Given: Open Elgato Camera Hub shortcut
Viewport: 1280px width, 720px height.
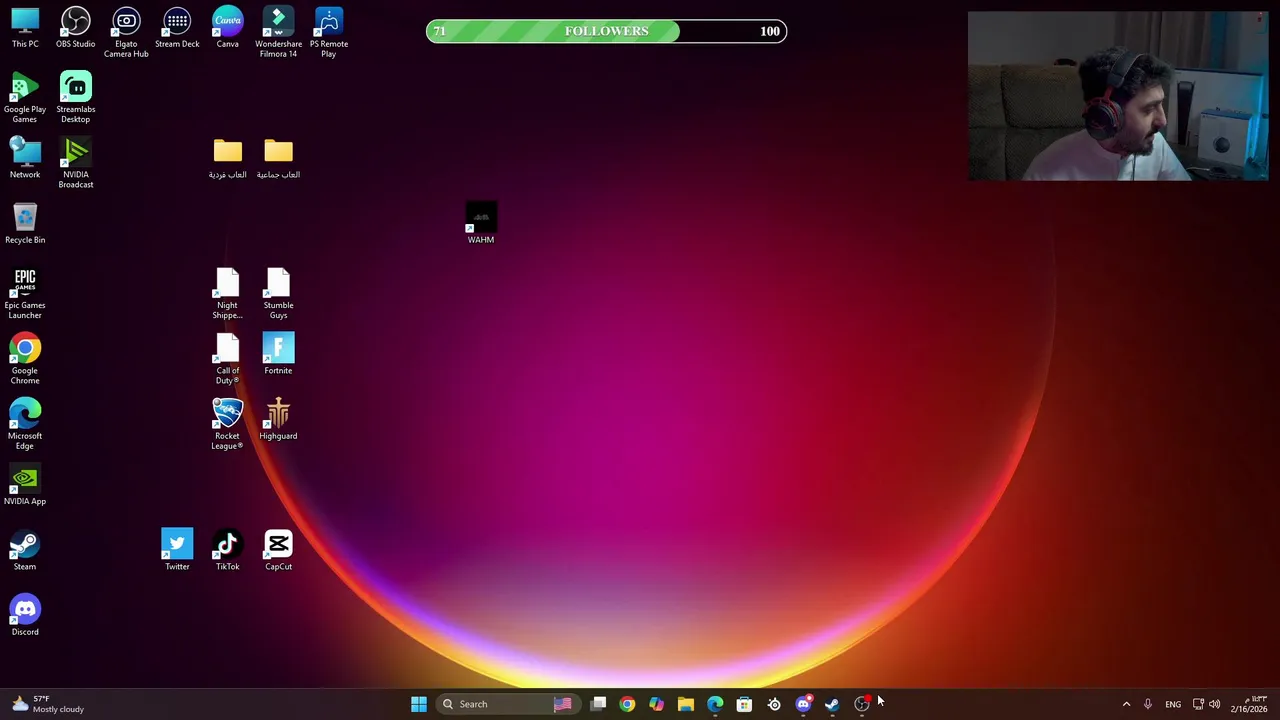Looking at the screenshot, I should tap(126, 32).
